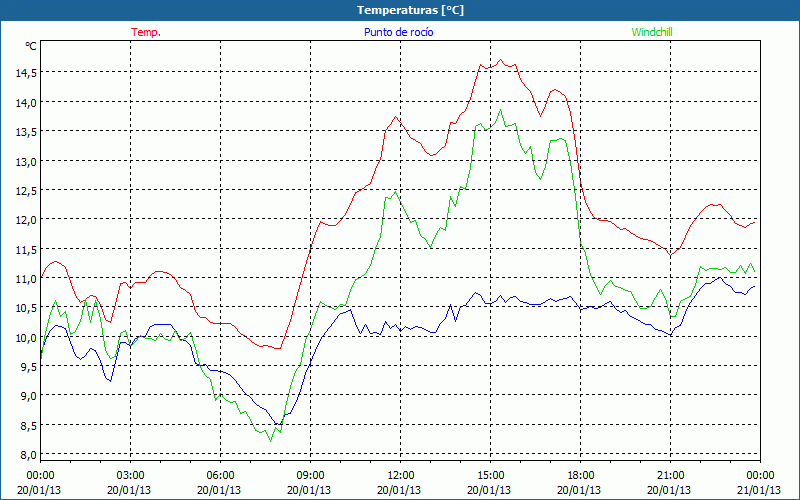Click the '11,5' y-axis value
The width and height of the screenshot is (800, 500).
tap(26, 249)
